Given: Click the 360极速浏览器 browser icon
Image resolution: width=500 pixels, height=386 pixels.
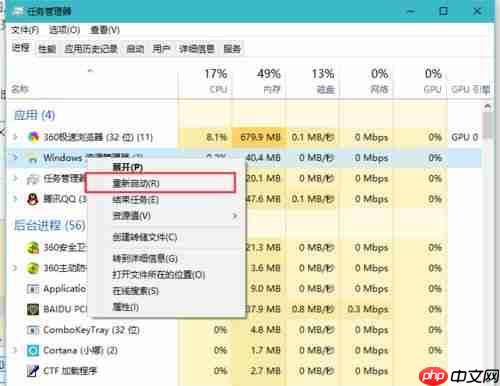Looking at the screenshot, I should (x=33, y=137).
